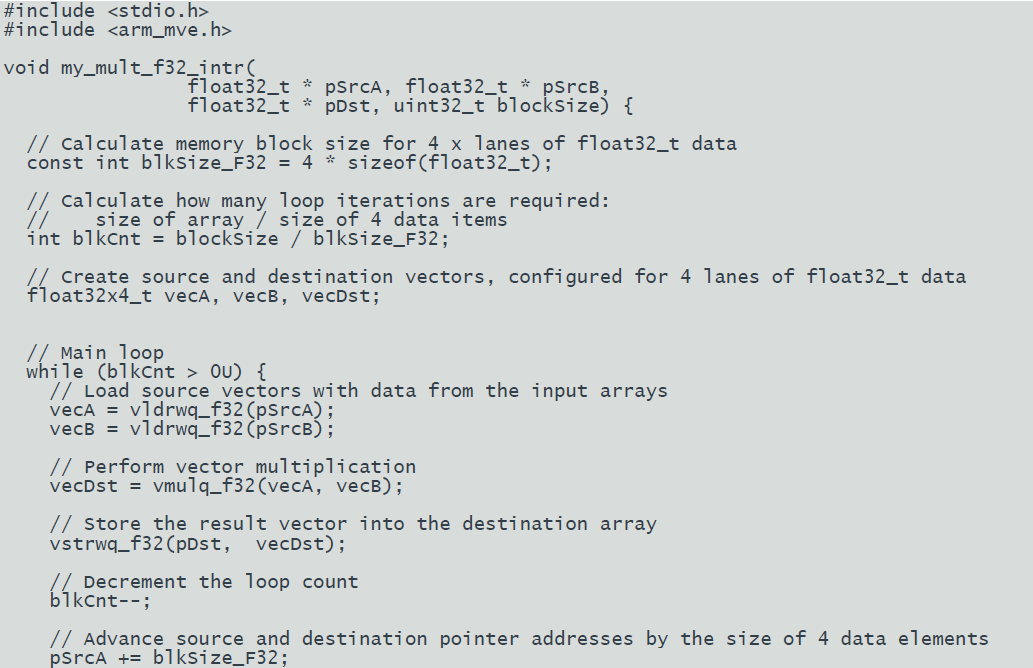Click the 'pSrcA += blkSize_F32;' line

click(169, 658)
